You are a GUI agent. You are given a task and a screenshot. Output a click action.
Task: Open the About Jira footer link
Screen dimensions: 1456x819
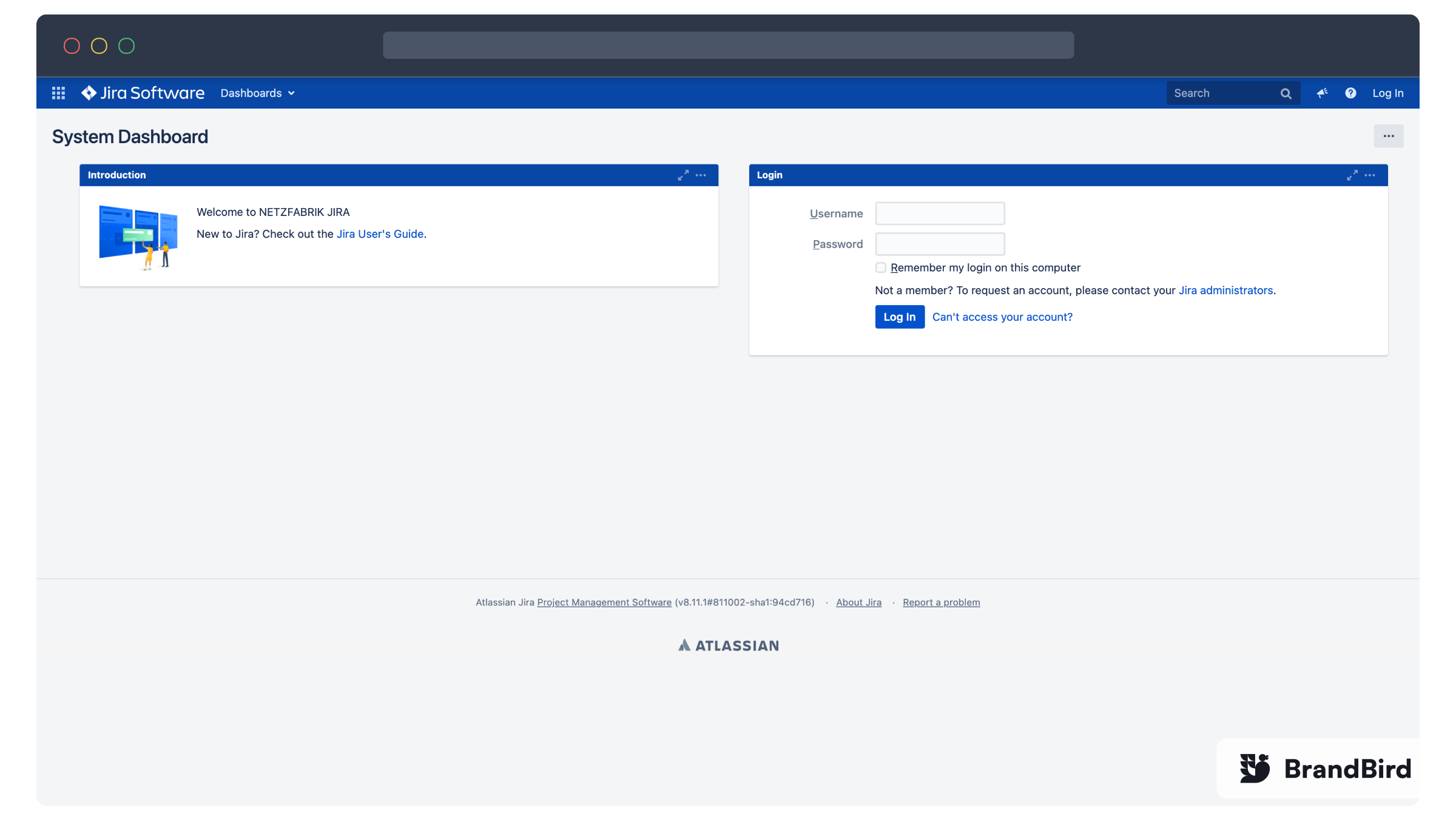858,602
